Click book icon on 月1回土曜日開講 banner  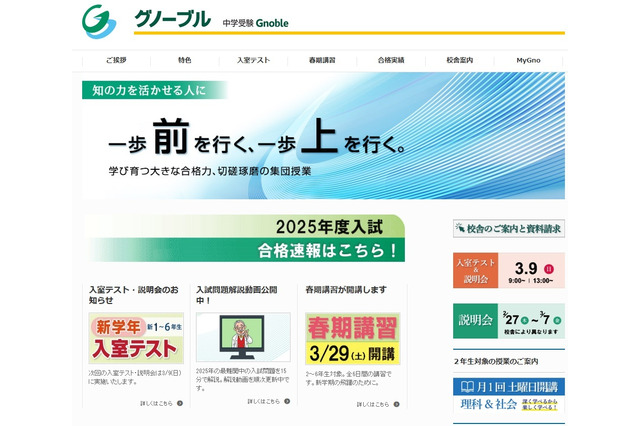[467, 386]
